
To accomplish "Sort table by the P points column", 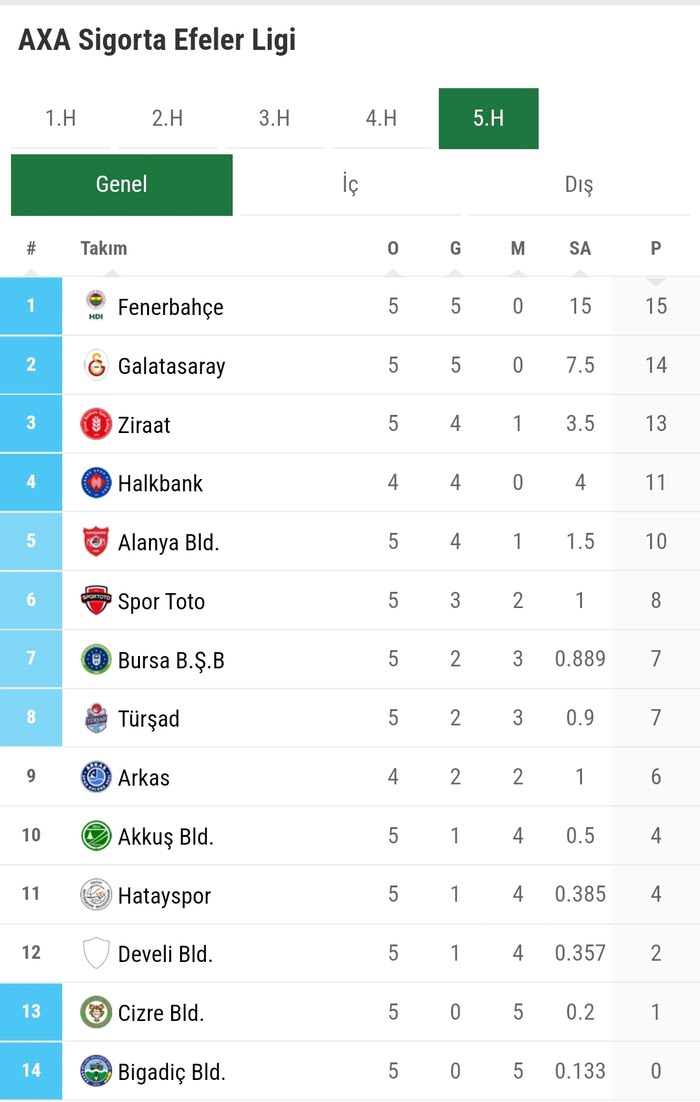I will 656,249.
